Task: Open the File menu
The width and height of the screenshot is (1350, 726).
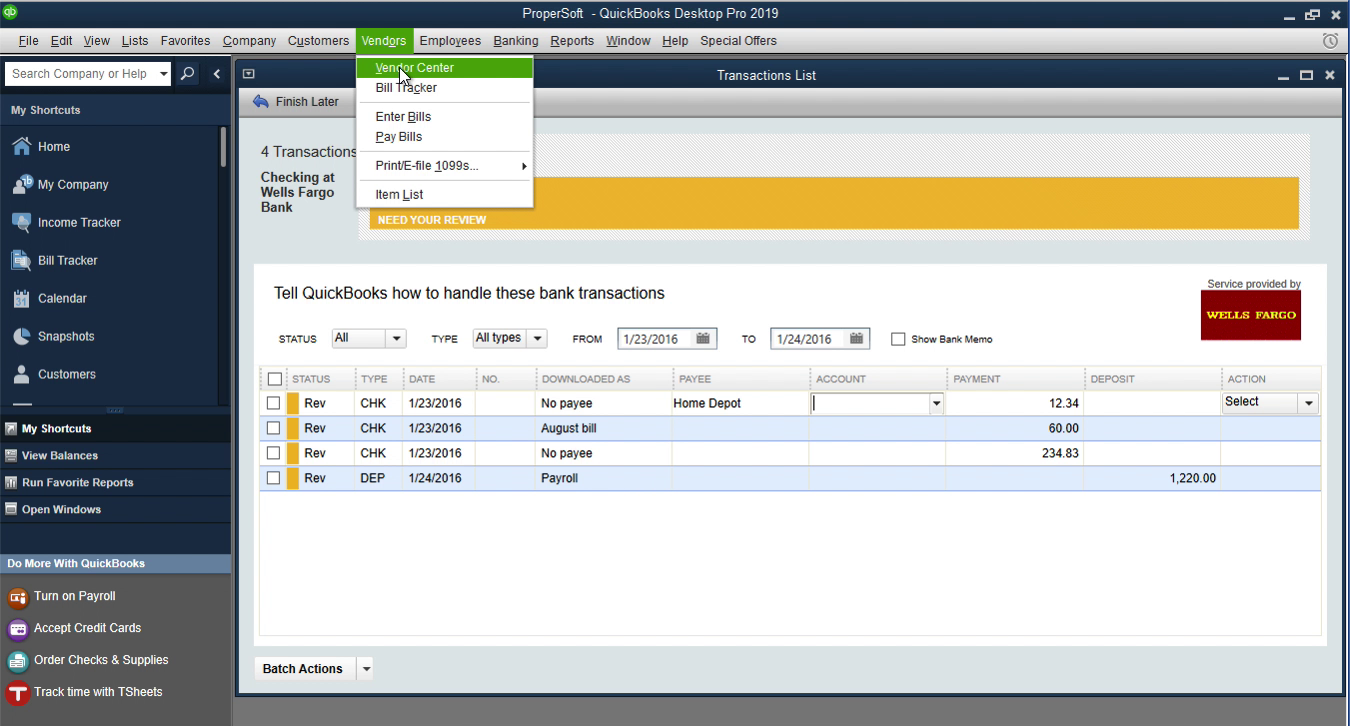Action: pos(28,41)
